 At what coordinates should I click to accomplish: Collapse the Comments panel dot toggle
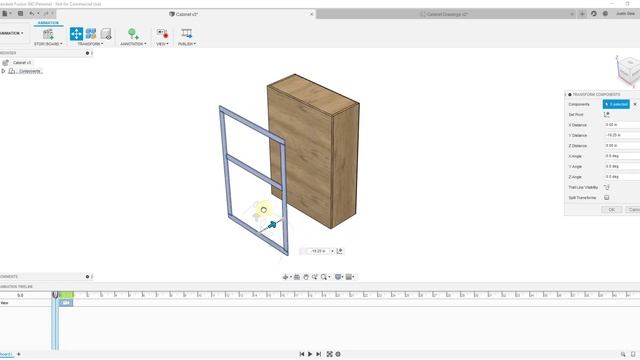[x=87, y=277]
